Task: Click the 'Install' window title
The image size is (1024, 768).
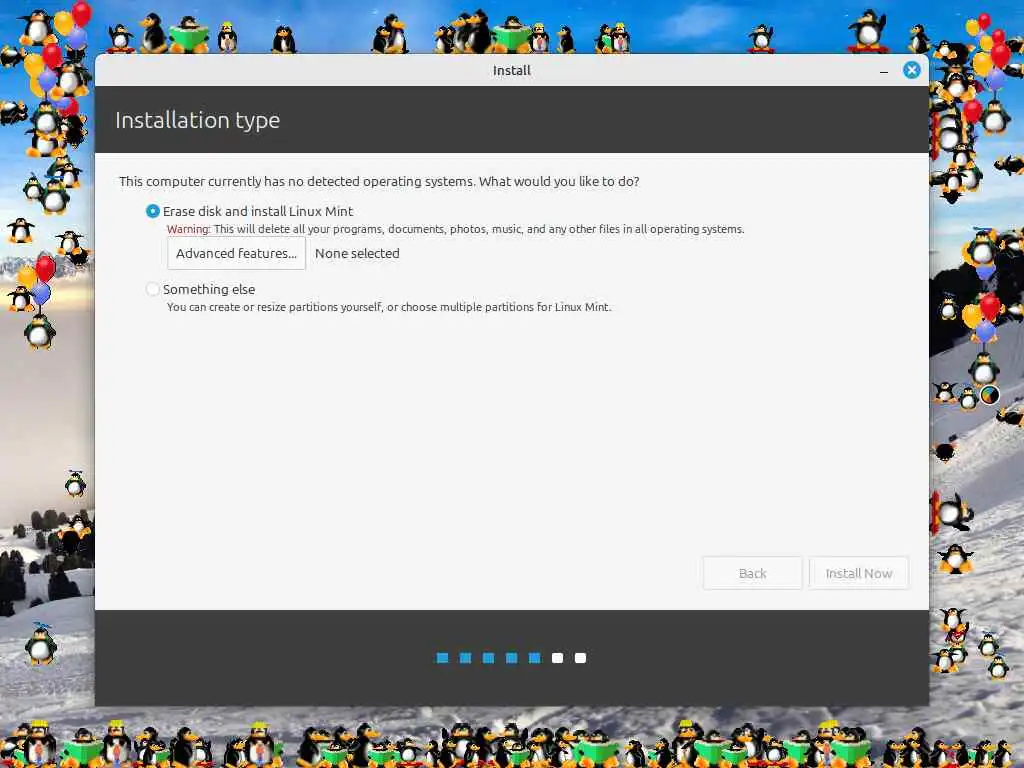Action: [x=512, y=71]
